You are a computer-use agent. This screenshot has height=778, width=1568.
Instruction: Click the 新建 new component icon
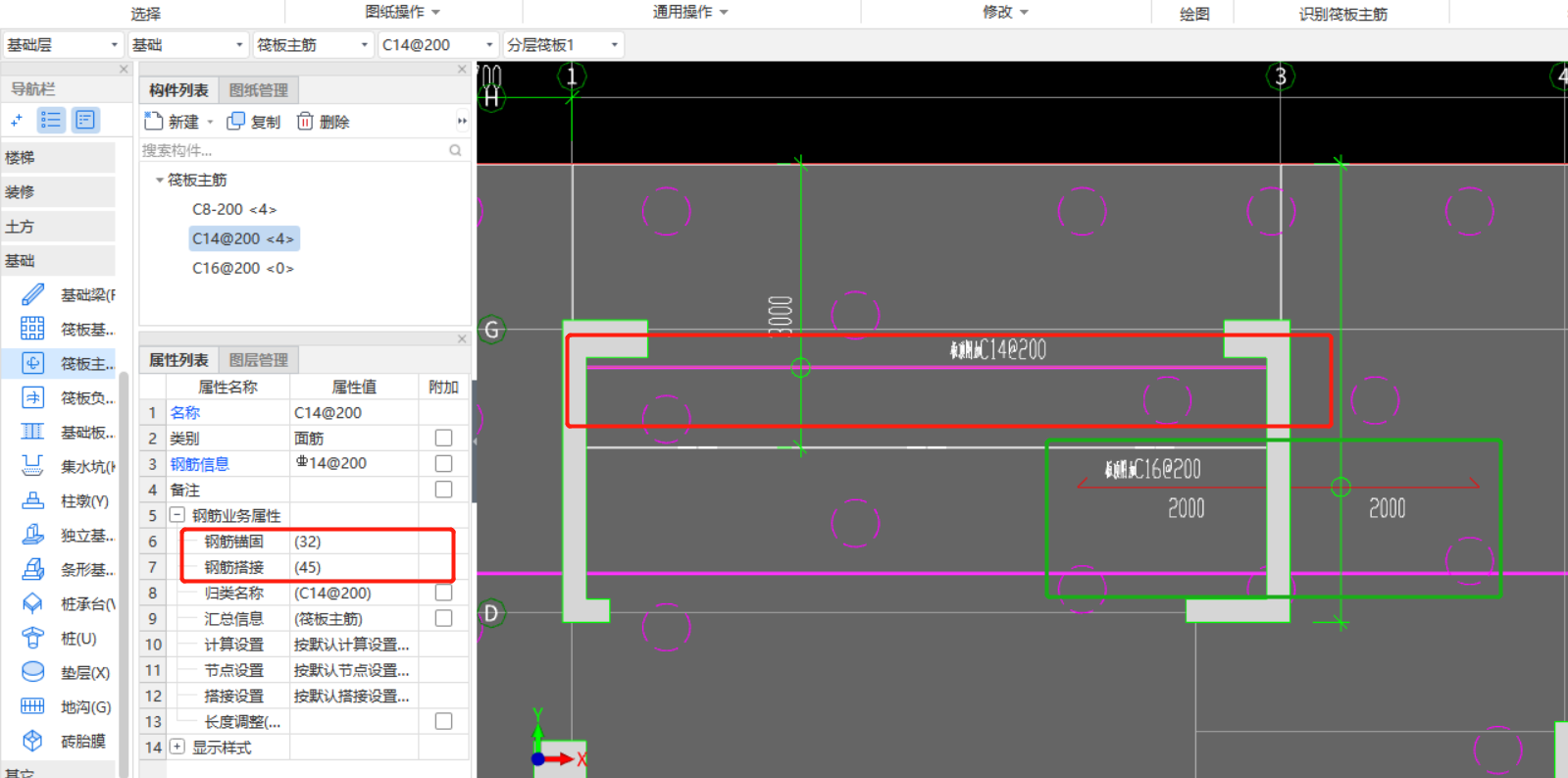coord(153,122)
